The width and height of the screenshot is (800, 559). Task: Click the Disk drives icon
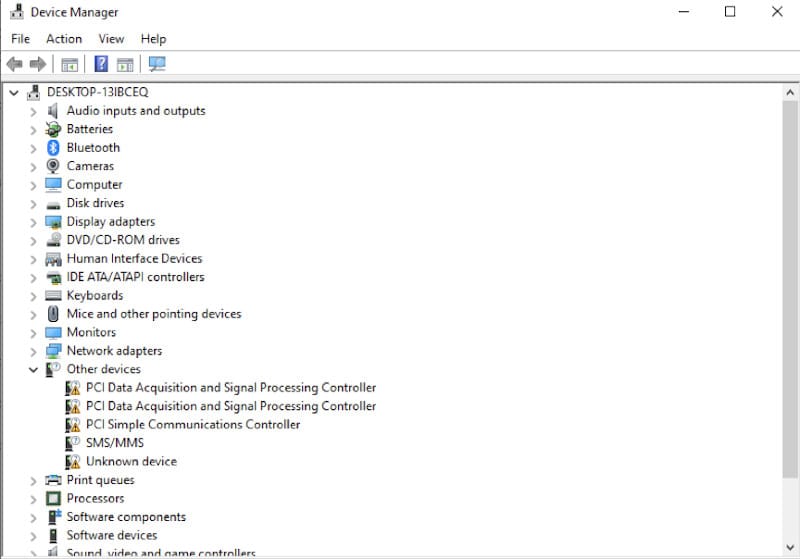tap(53, 205)
